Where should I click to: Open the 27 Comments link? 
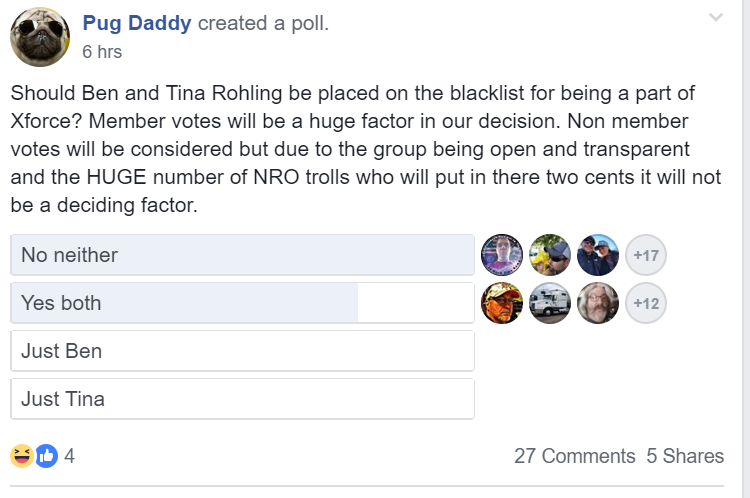[x=574, y=456]
